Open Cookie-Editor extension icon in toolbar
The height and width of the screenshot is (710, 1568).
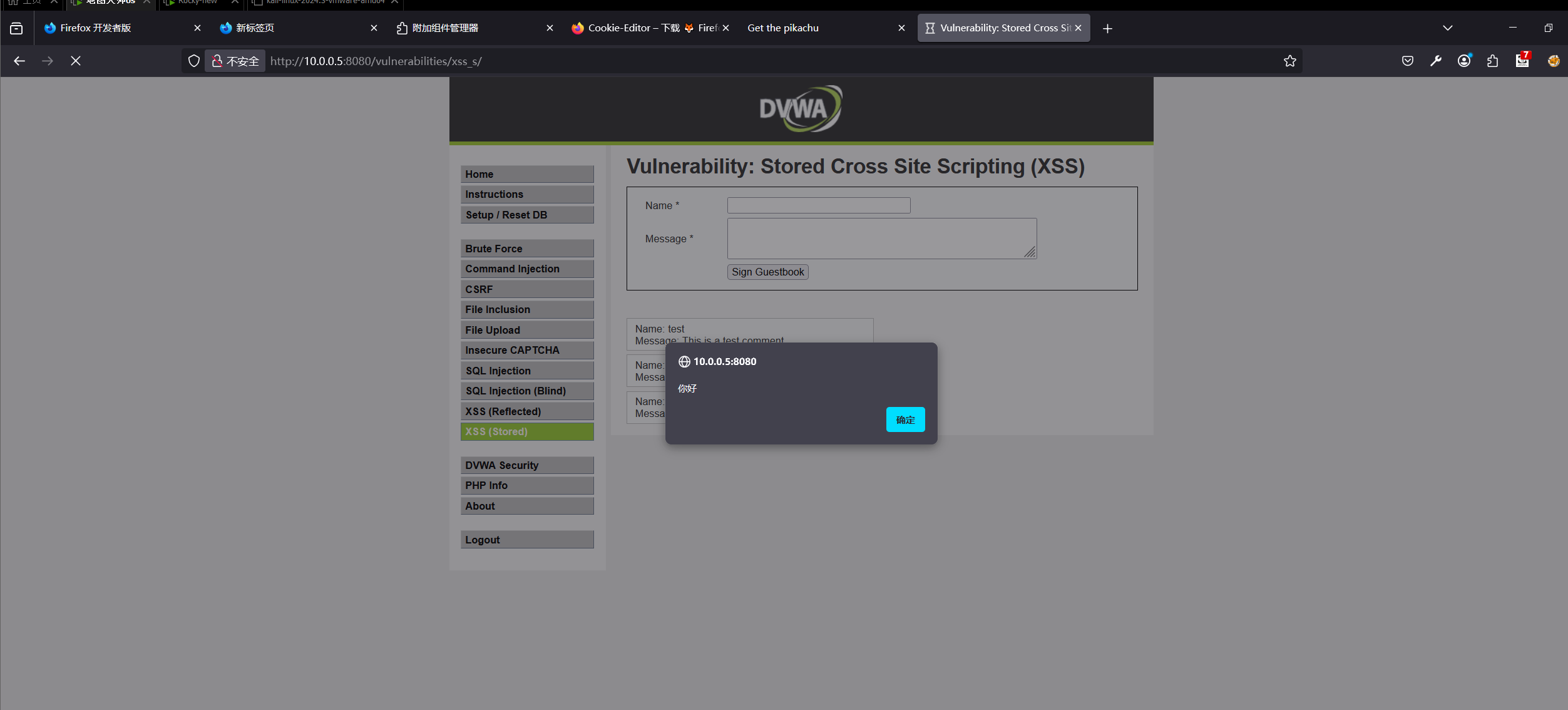point(1553,61)
